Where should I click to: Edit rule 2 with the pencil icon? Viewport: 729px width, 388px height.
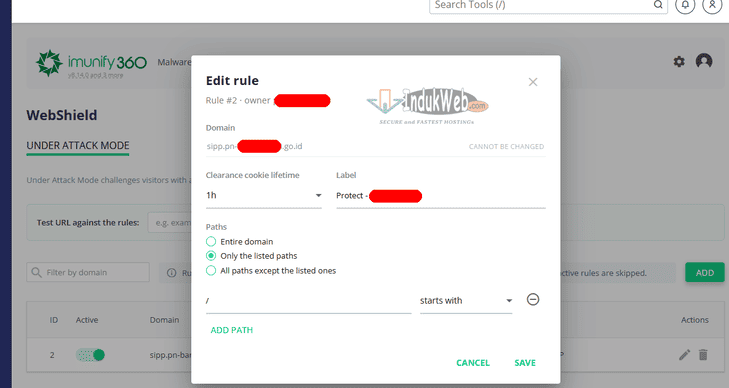pyautogui.click(x=684, y=355)
